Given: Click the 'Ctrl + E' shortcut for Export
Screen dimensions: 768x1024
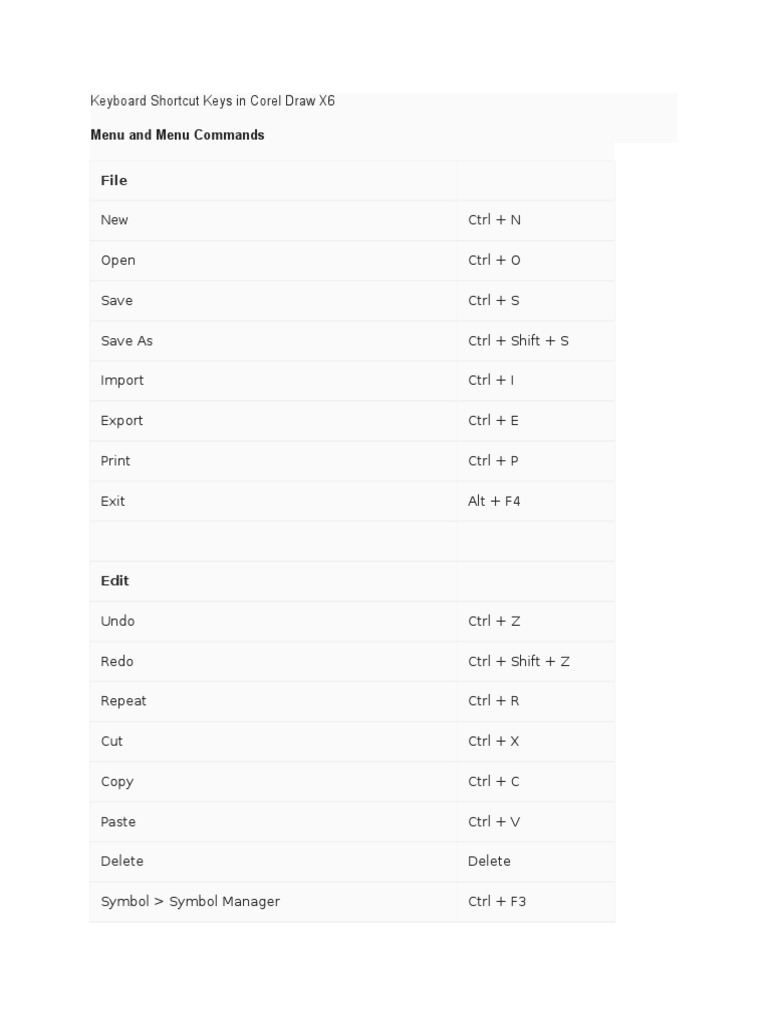Looking at the screenshot, I should [x=493, y=421].
